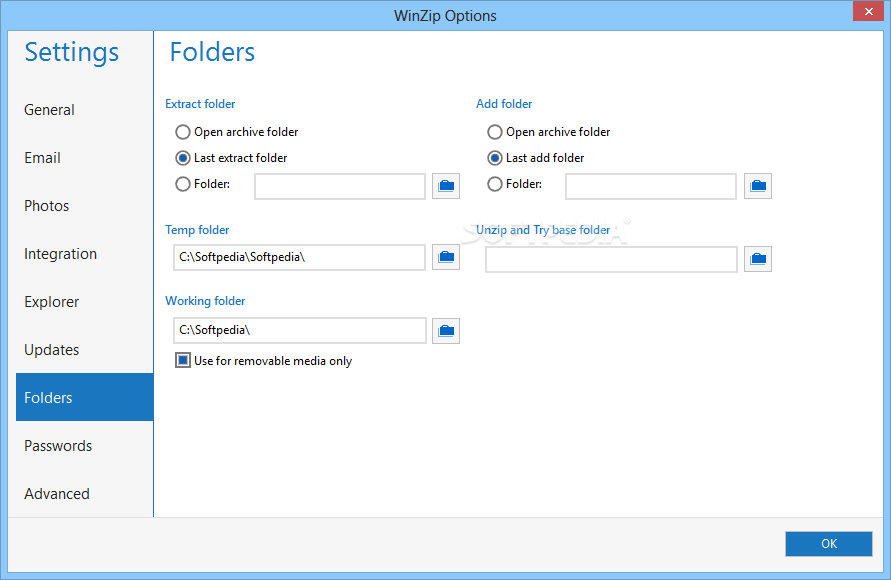Browse for the Add folder location
This screenshot has width=891, height=580.
pos(758,186)
